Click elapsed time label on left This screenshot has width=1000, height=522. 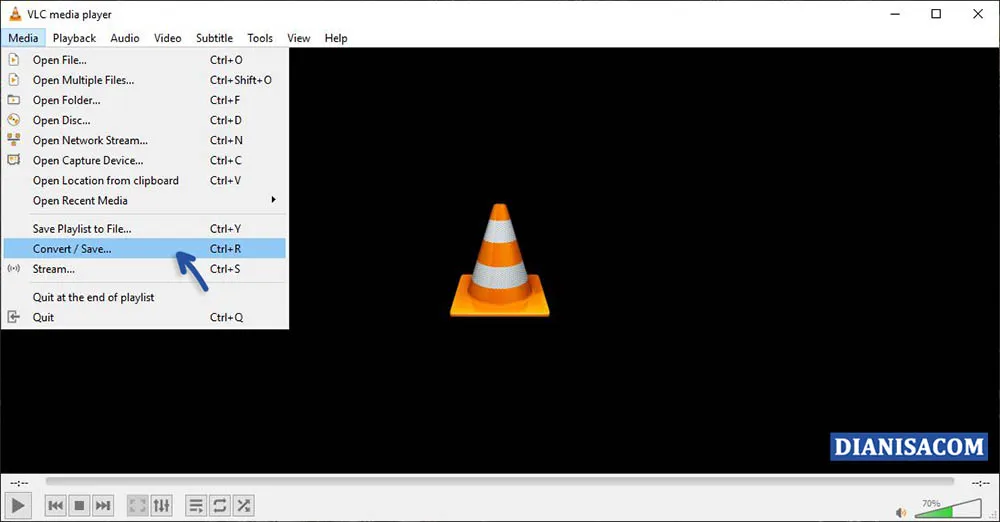click(x=19, y=483)
